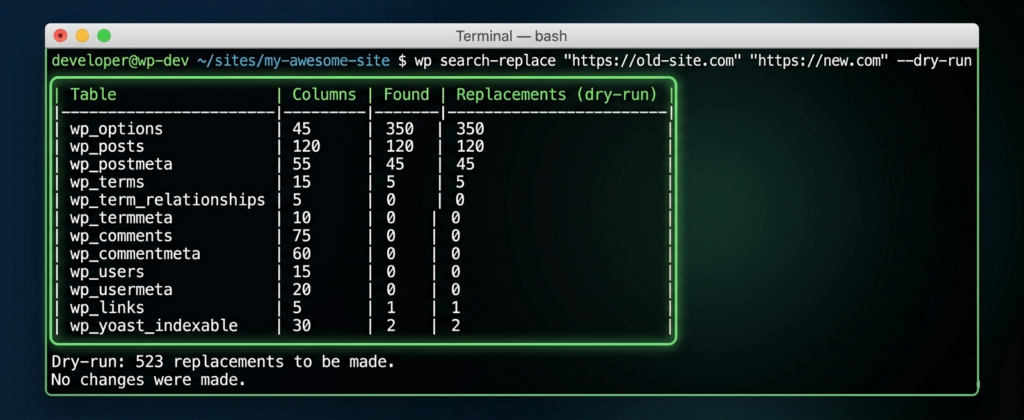Click the "Table" column header
The width and height of the screenshot is (1024, 420).
click(x=93, y=95)
